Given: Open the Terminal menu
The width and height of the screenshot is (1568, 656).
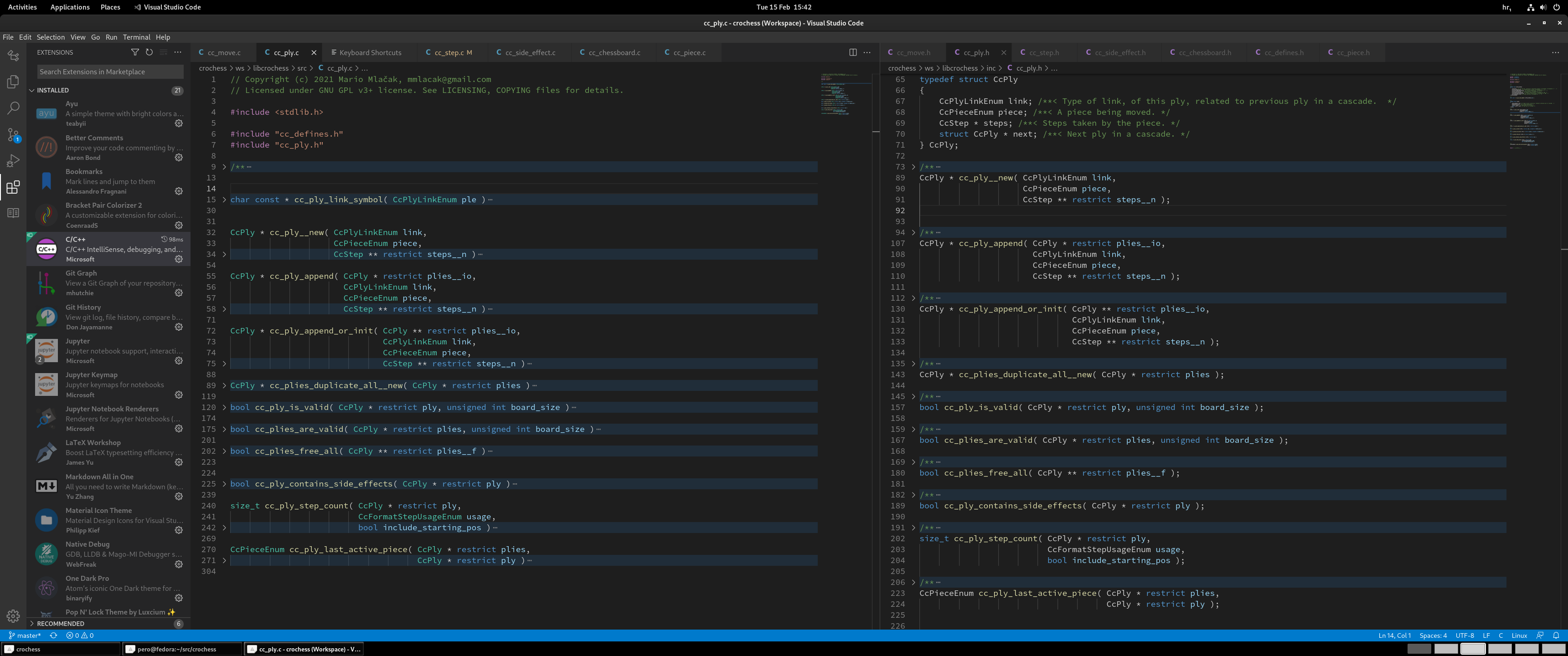Looking at the screenshot, I should tap(136, 37).
